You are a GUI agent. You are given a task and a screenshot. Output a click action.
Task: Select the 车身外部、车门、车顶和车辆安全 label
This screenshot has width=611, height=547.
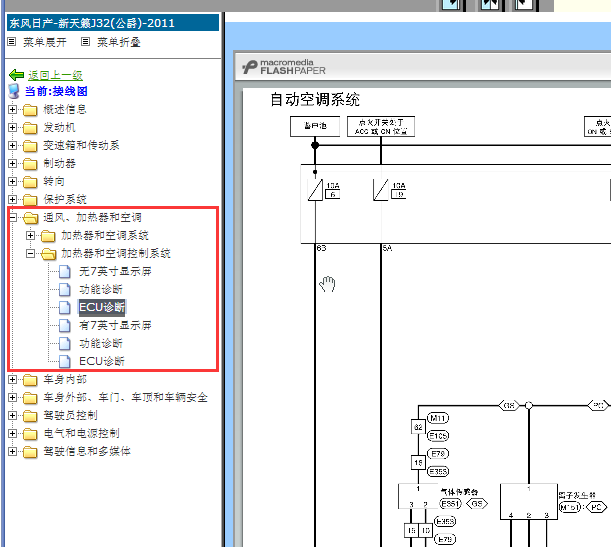point(125,397)
